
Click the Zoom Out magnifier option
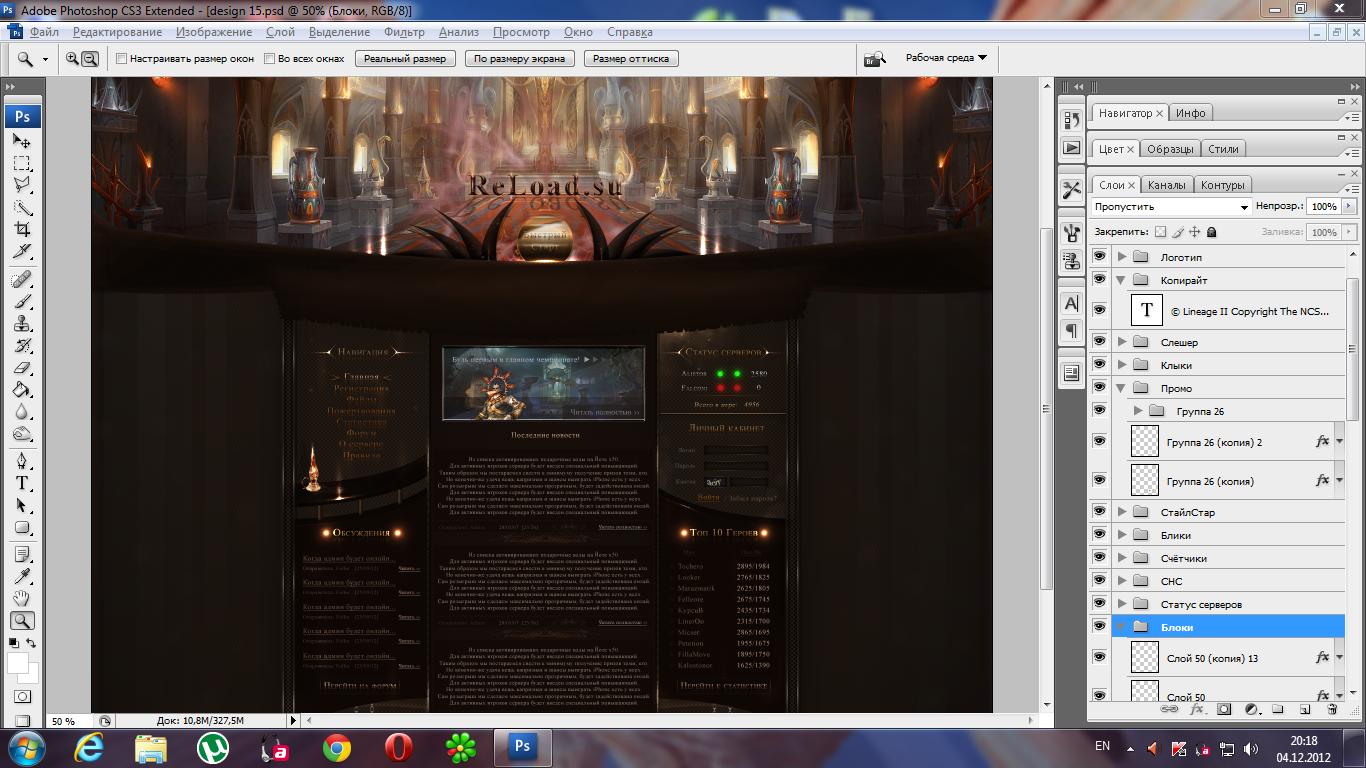pyautogui.click(x=90, y=59)
